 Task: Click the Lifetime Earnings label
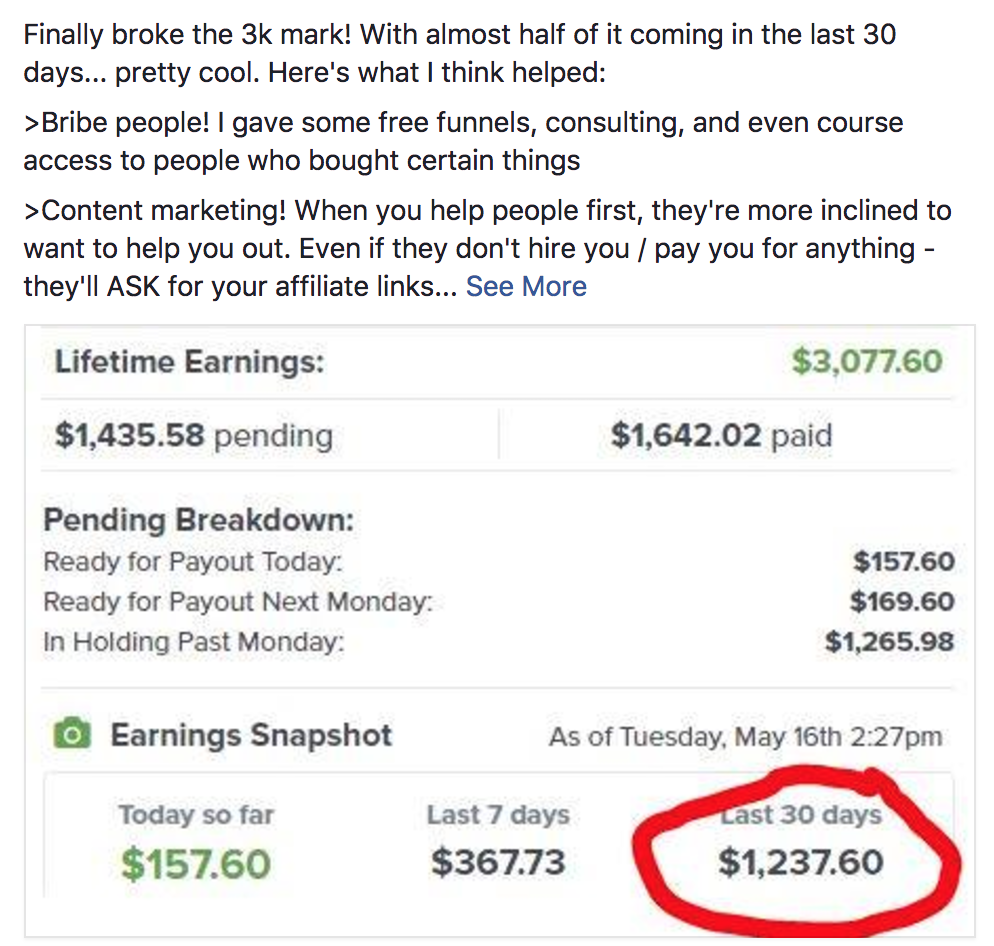pyautogui.click(x=189, y=361)
